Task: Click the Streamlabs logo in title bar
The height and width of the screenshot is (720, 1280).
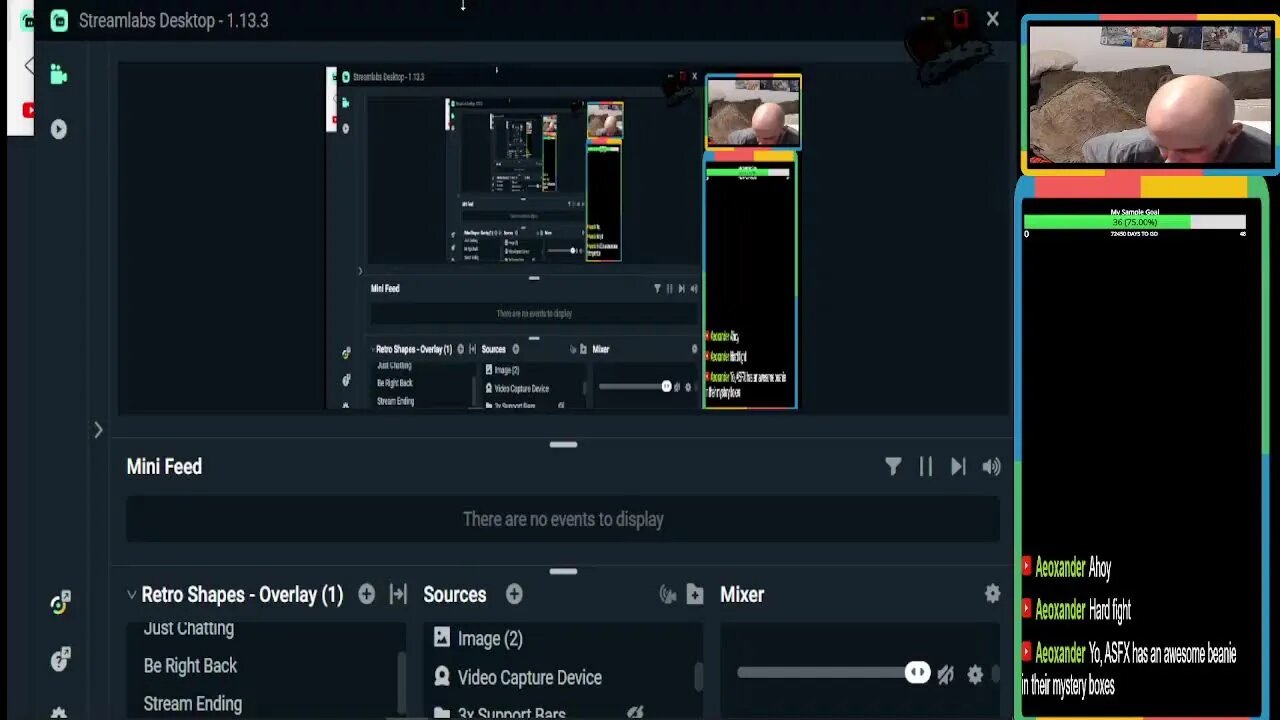Action: tap(59, 20)
